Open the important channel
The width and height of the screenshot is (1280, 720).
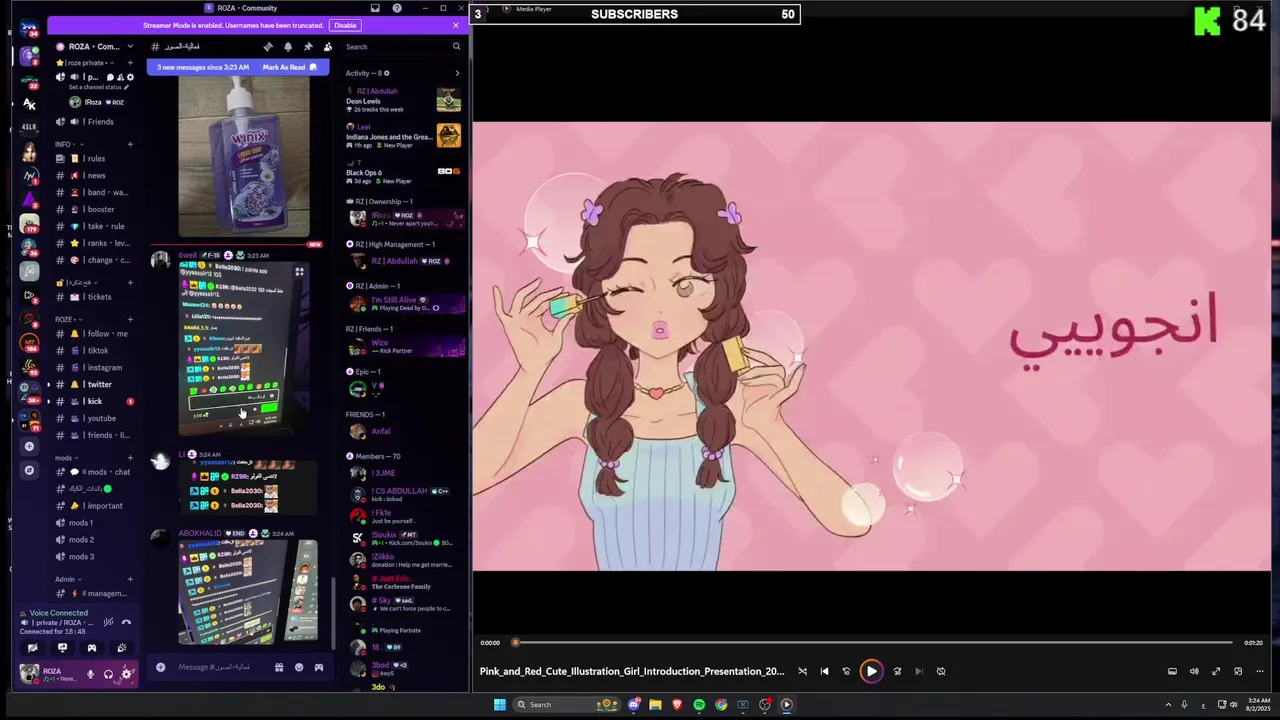94,505
